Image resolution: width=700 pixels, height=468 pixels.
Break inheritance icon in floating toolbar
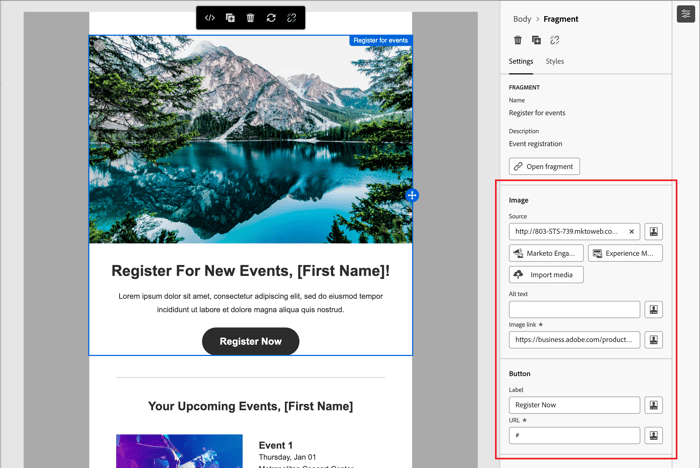(x=292, y=18)
